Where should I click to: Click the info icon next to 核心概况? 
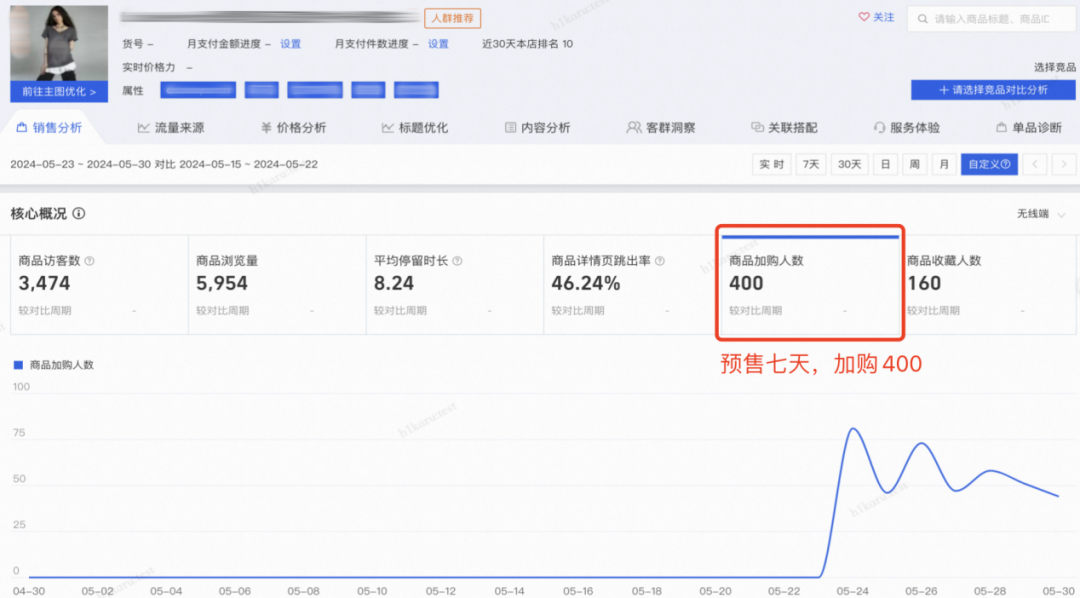[x=78, y=212]
